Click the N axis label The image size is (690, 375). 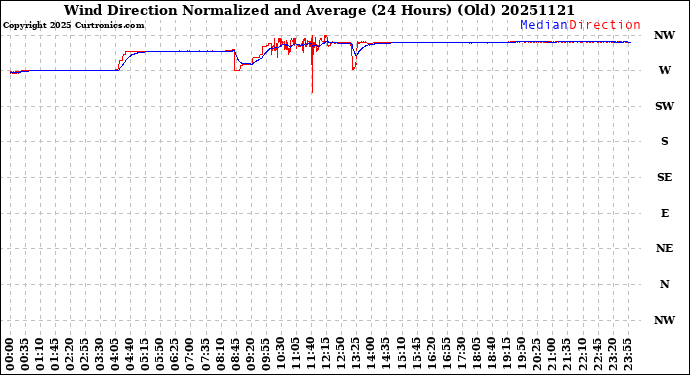click(664, 284)
